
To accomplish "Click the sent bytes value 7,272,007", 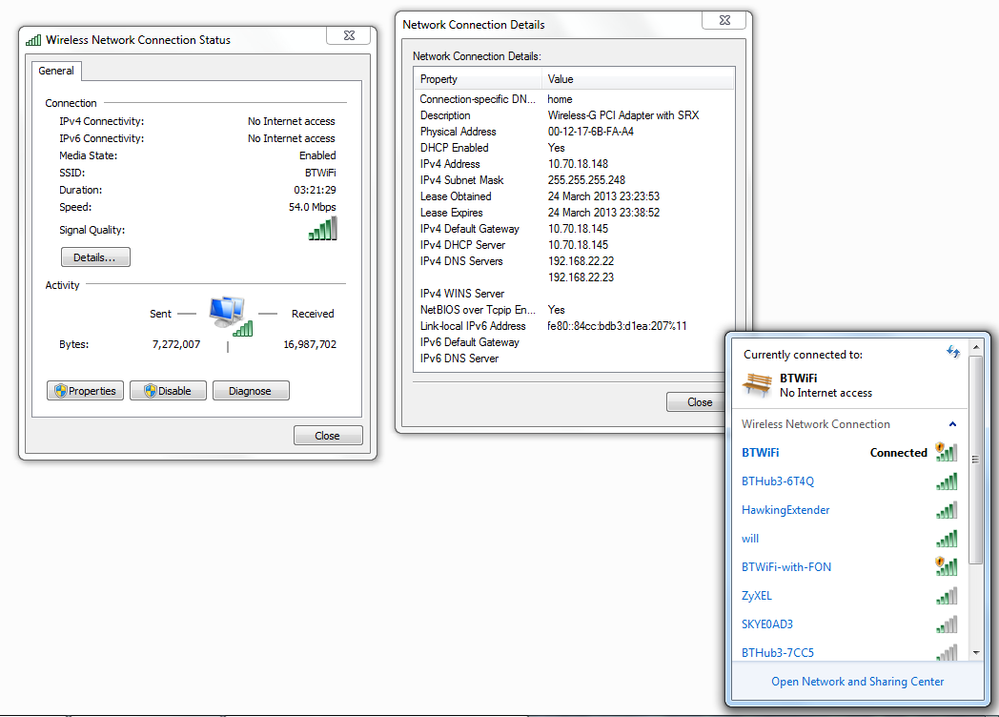I will (176, 344).
